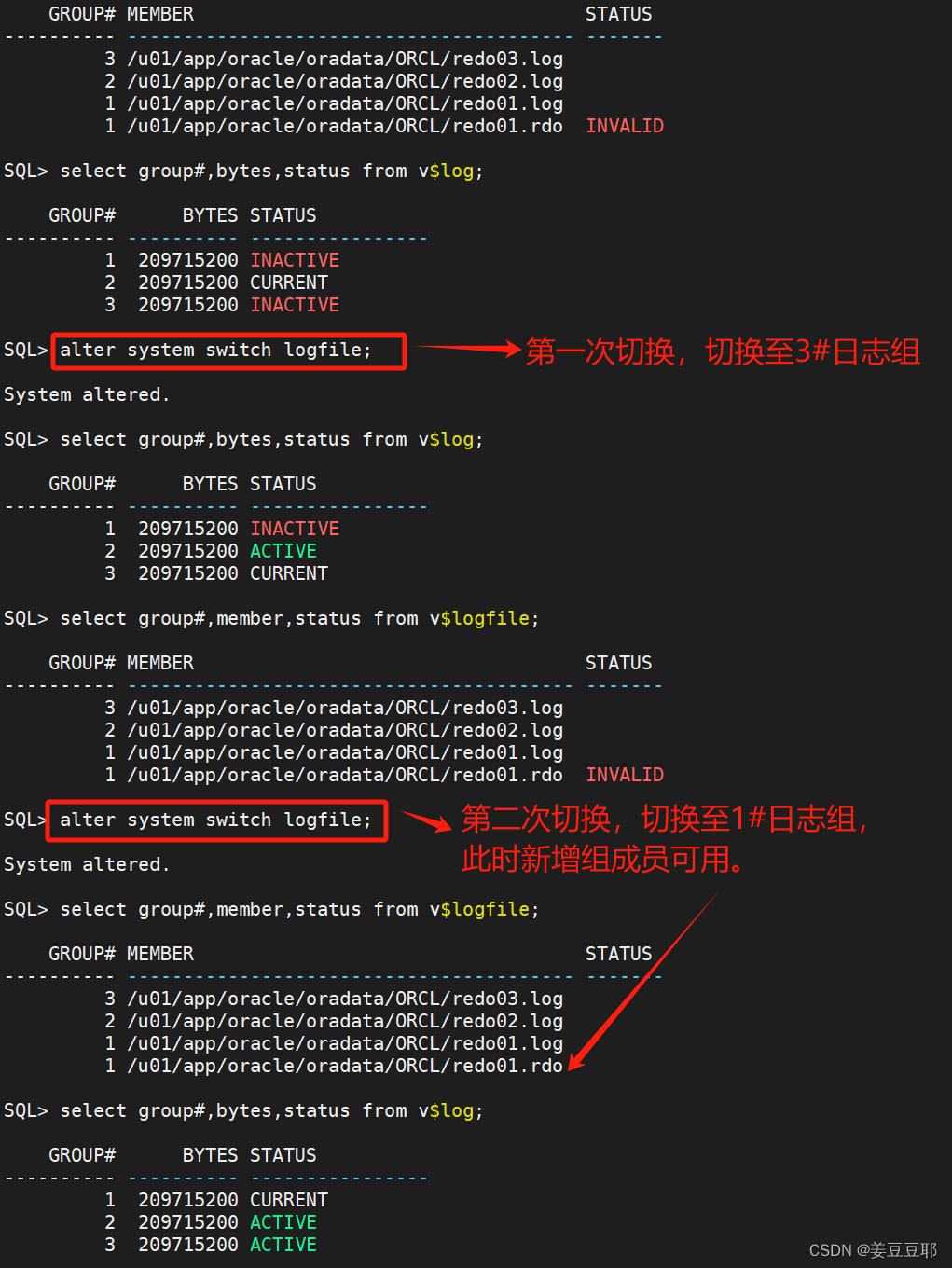Click the red annotation '第一次切换，切换至3#日志组'
Viewport: 952px width, 1268px height.
[723, 351]
